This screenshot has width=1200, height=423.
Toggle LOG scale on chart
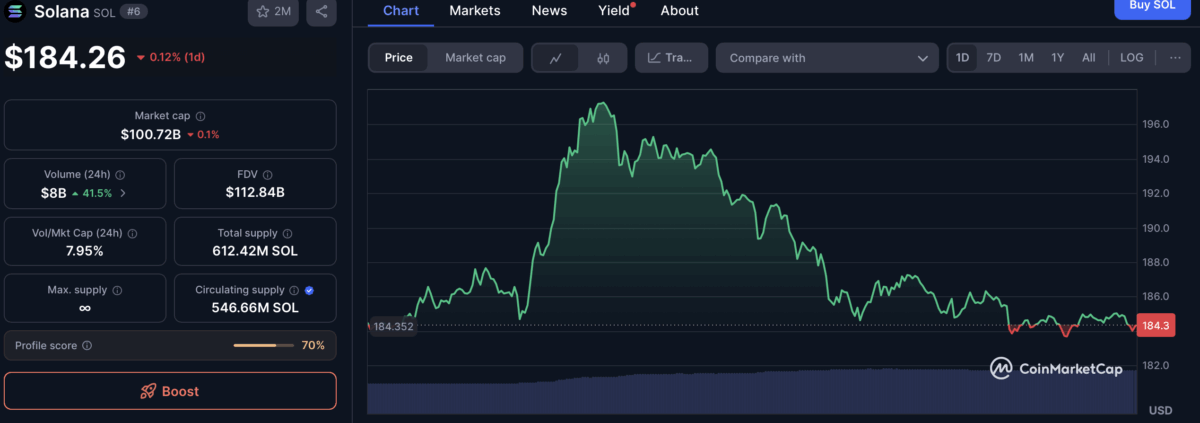point(1131,58)
